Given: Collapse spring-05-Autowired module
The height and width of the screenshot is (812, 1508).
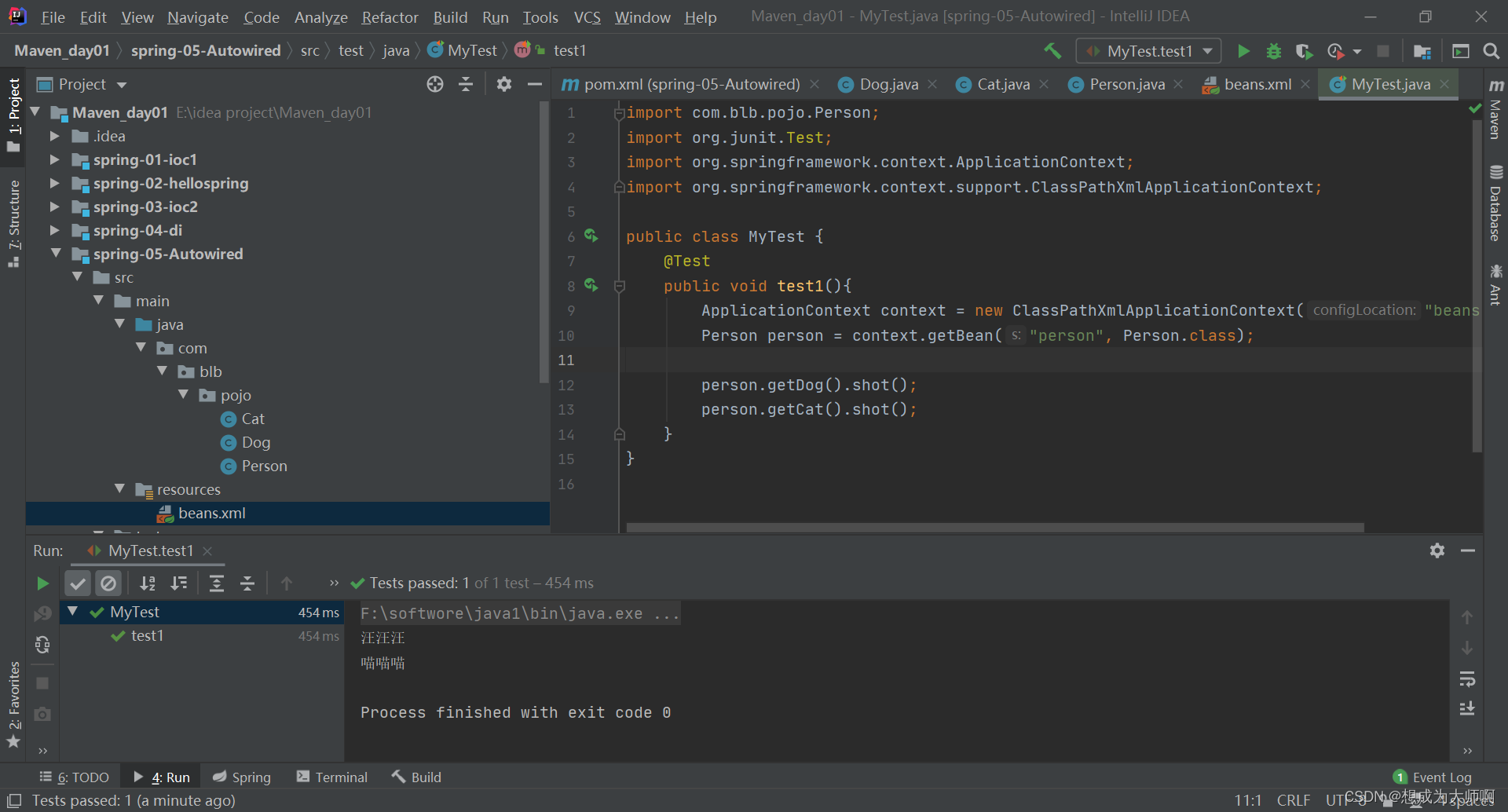Looking at the screenshot, I should point(56,253).
